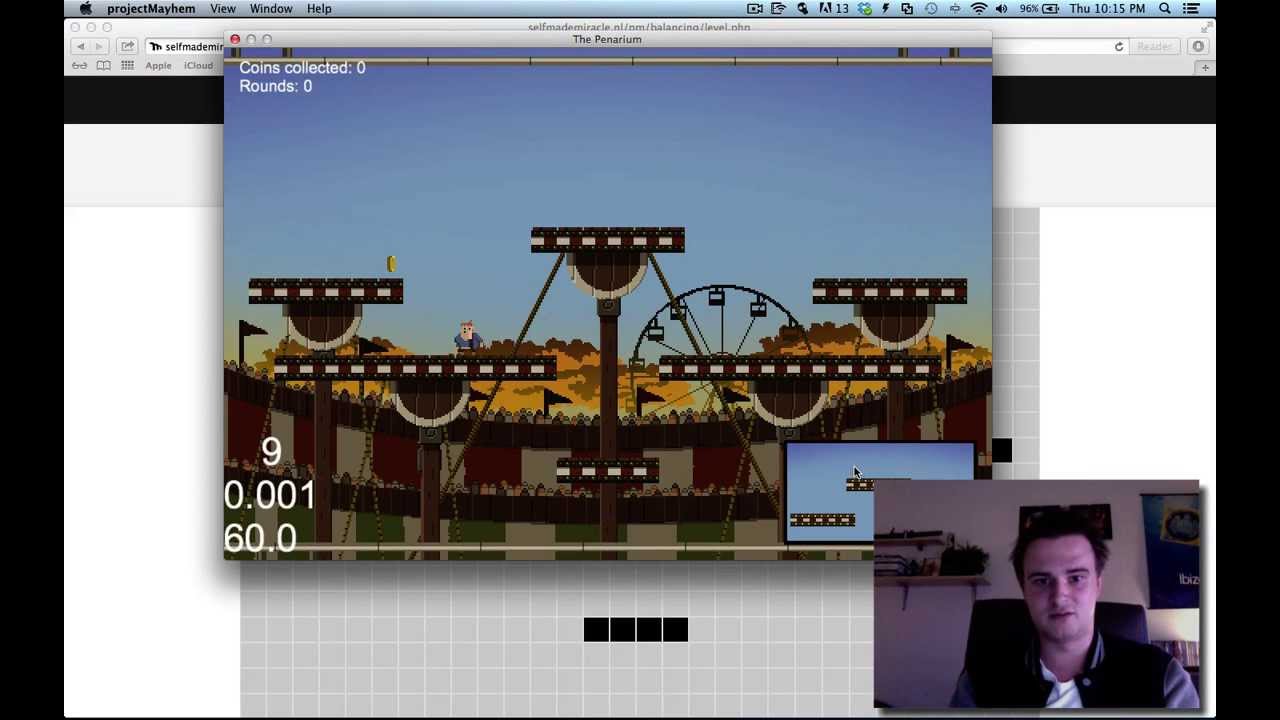
Task: Click the Safari Reader button
Action: [1153, 47]
